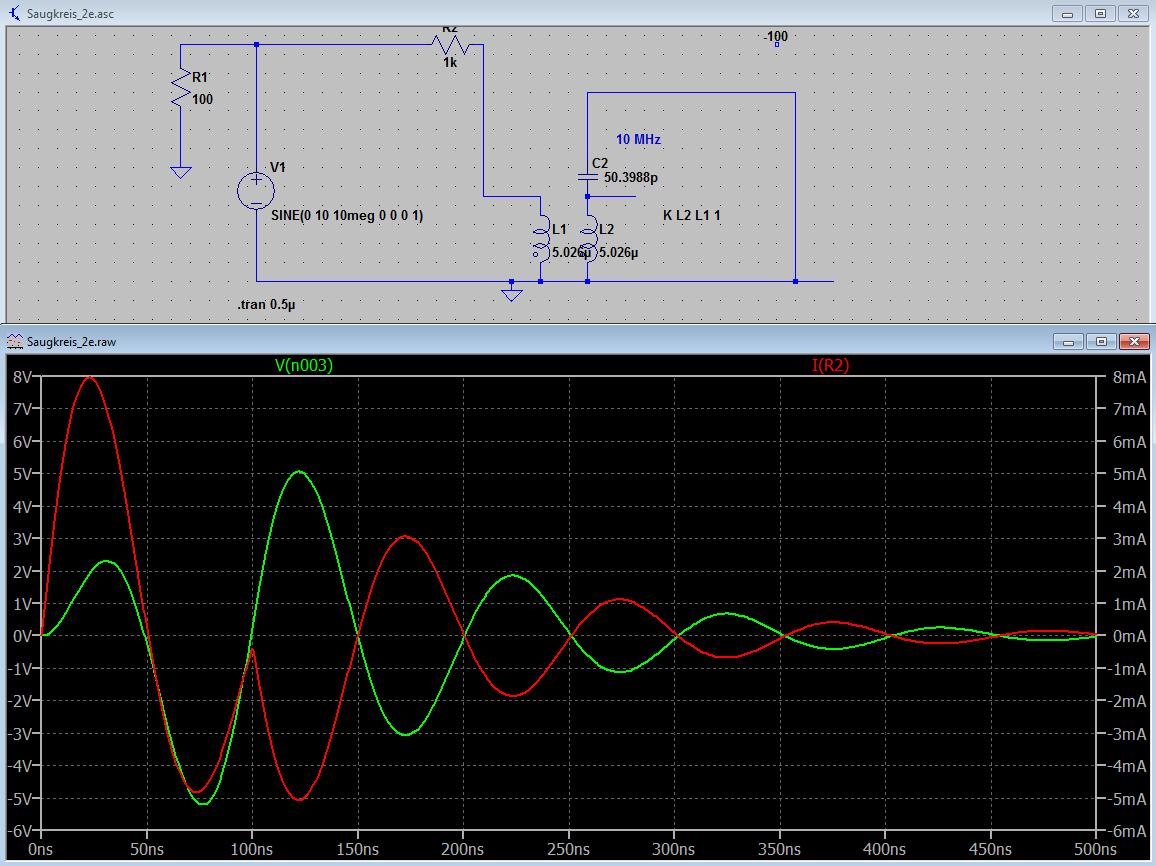Select the L2 inductor symbol
The width and height of the screenshot is (1156, 866).
(x=588, y=239)
